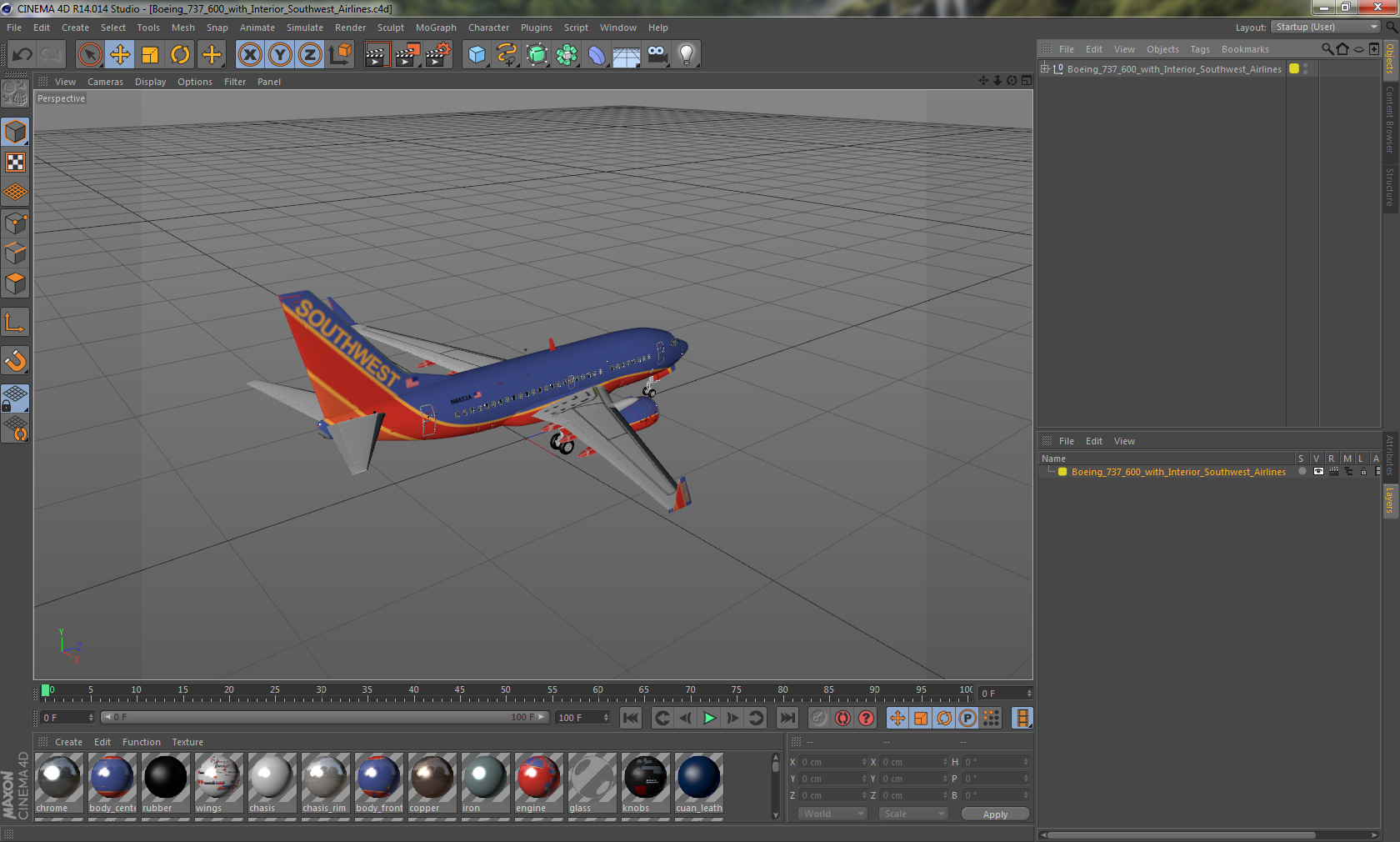Open the spline pen tools icon
The height and width of the screenshot is (842, 1400).
(507, 55)
